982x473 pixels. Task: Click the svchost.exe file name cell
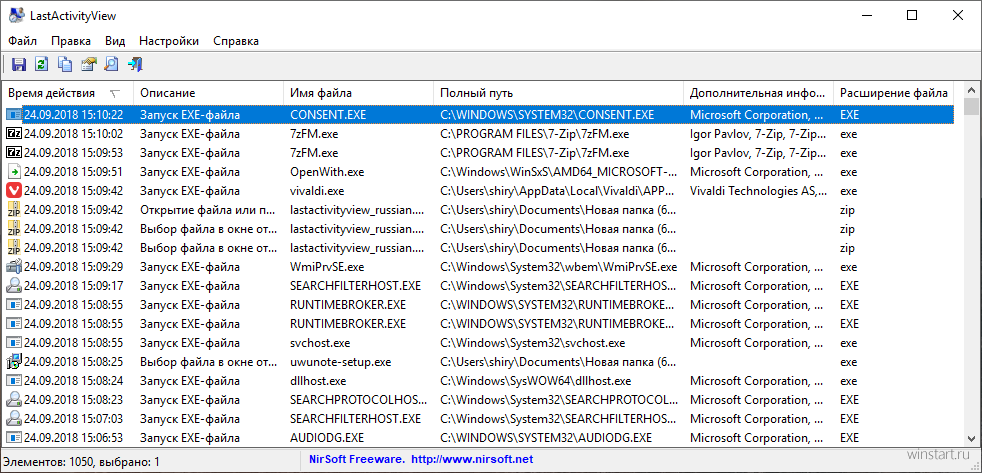coord(320,343)
